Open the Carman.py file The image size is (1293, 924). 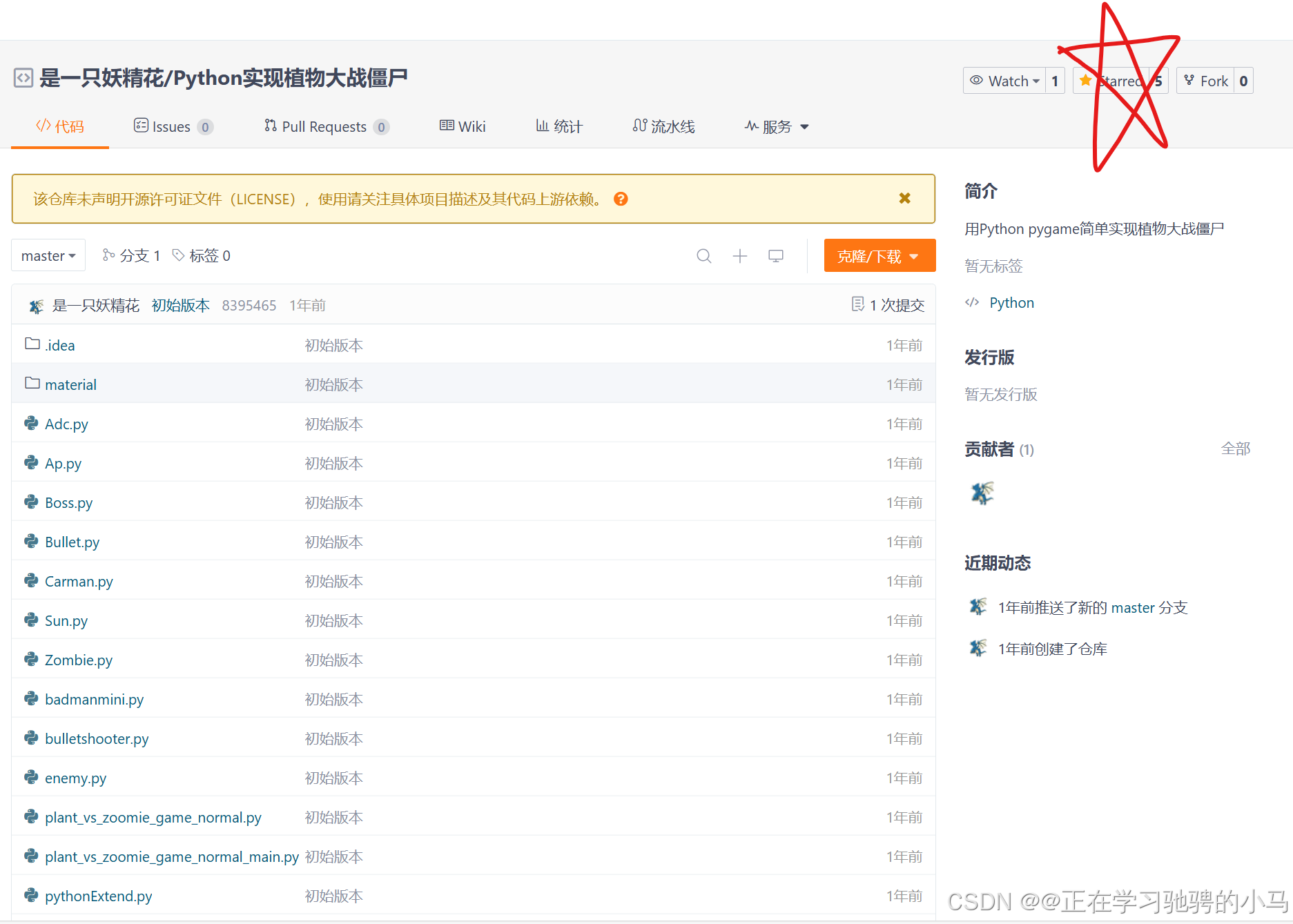(79, 581)
